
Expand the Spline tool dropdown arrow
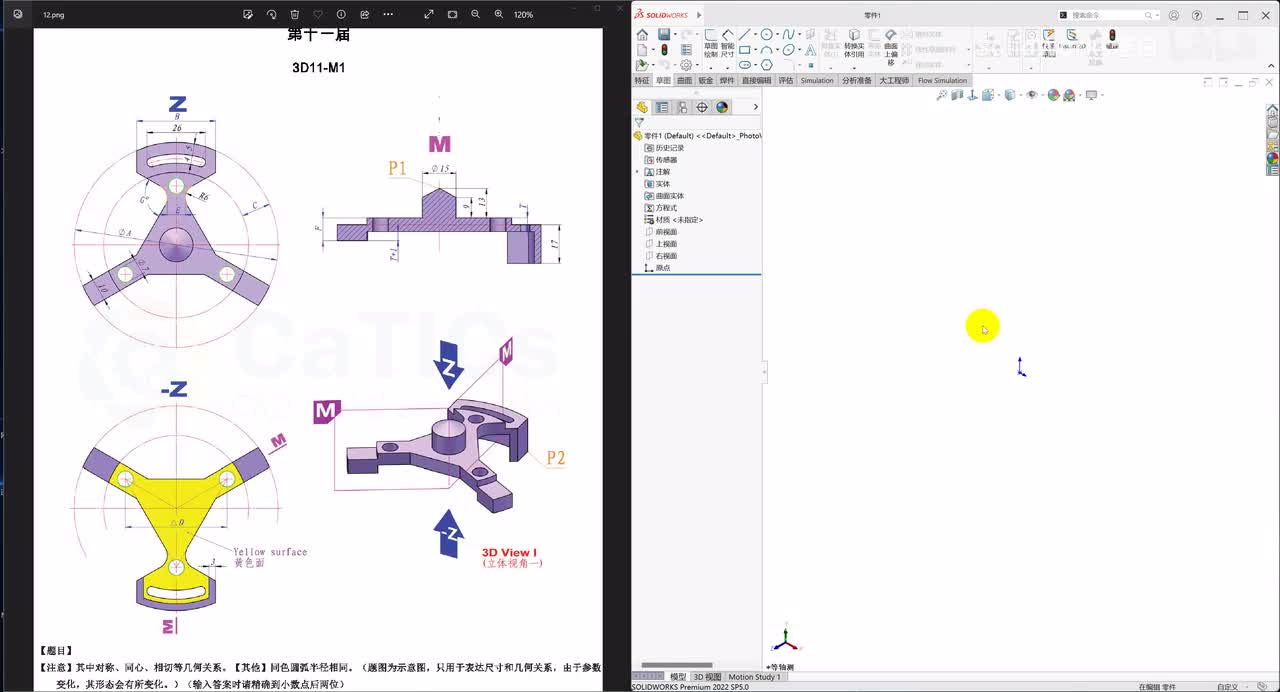(799, 35)
